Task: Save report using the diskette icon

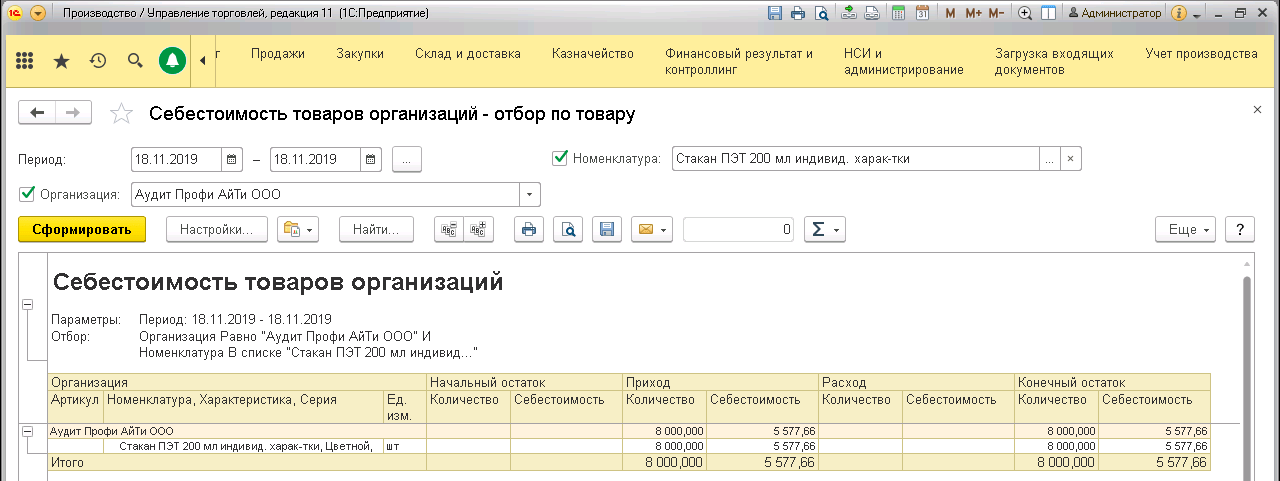Action: (606, 230)
